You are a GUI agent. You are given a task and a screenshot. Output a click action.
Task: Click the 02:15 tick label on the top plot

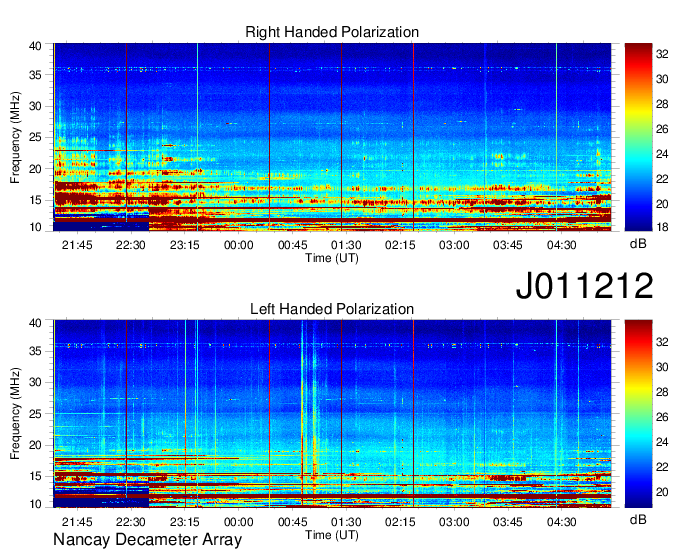pyautogui.click(x=400, y=245)
